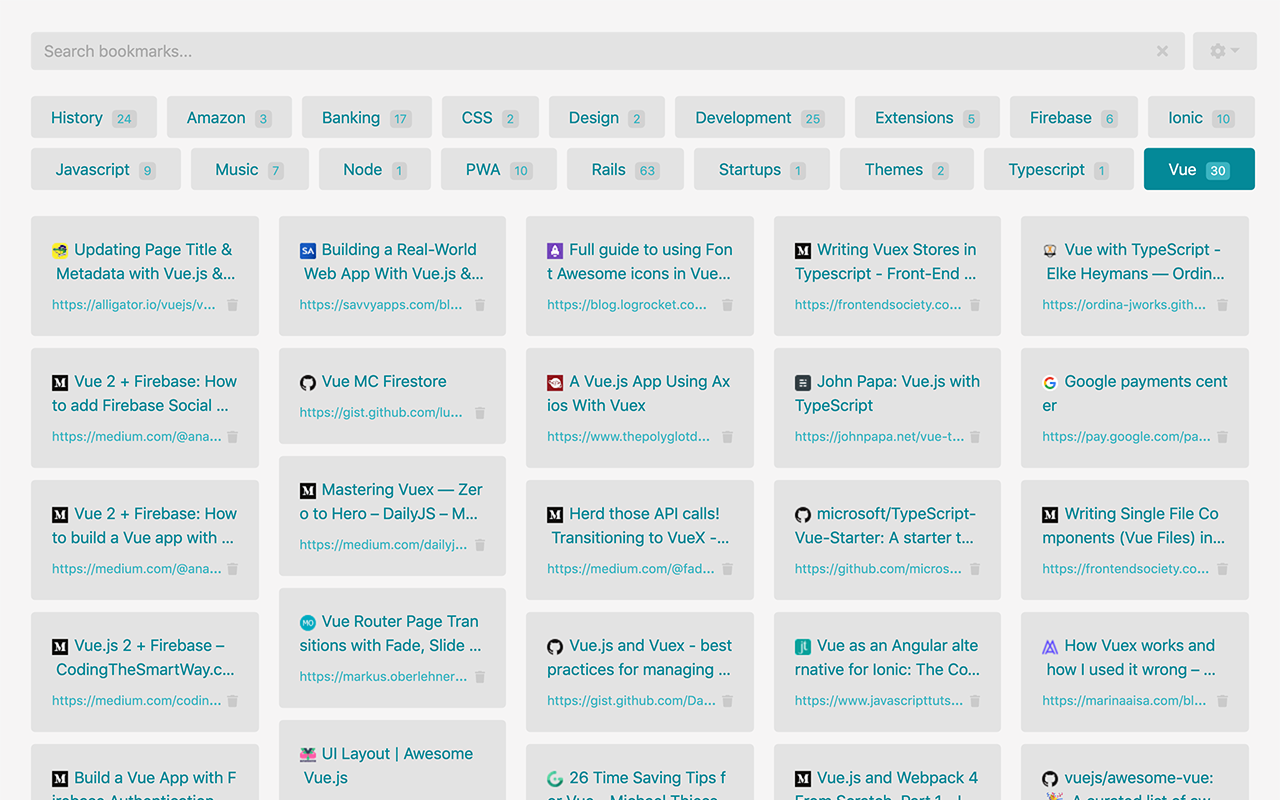Screen dimensions: 1280x800
Task: Delete the 'How to build a Vue app' bookmark
Action: point(233,569)
